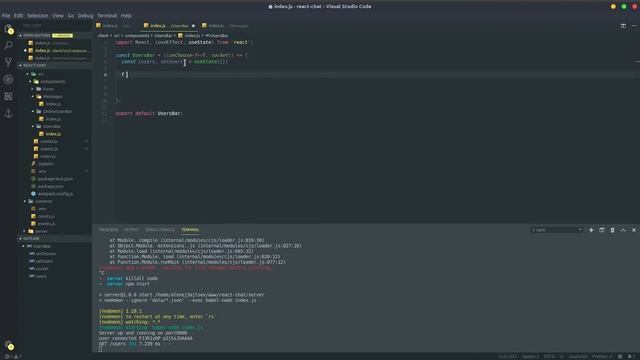The image size is (640, 360).
Task: Open the Search view in activity bar
Action: (x=8, y=45)
